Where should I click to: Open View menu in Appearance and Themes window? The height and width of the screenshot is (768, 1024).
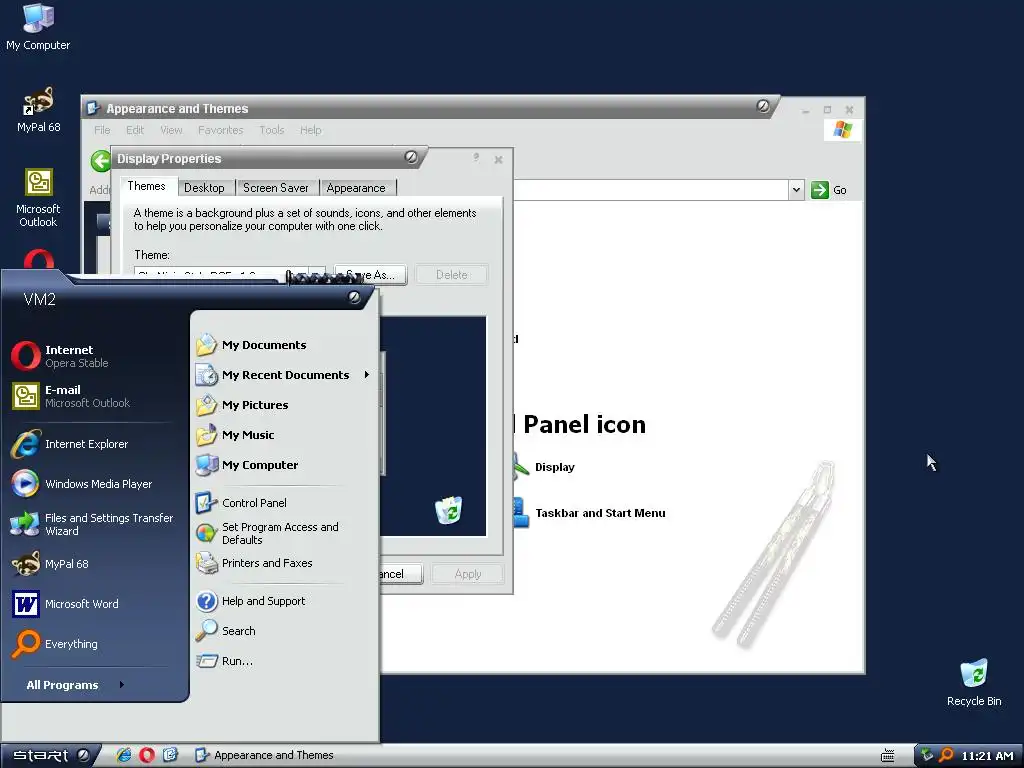coord(171,130)
